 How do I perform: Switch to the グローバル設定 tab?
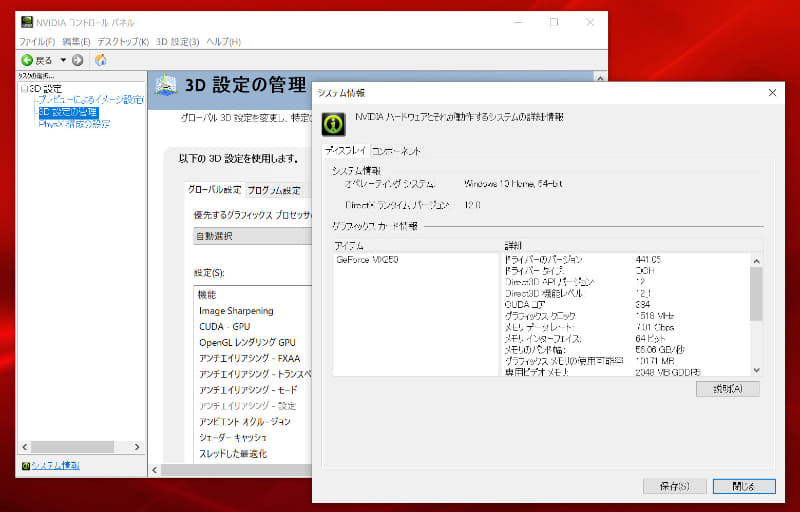(214, 190)
